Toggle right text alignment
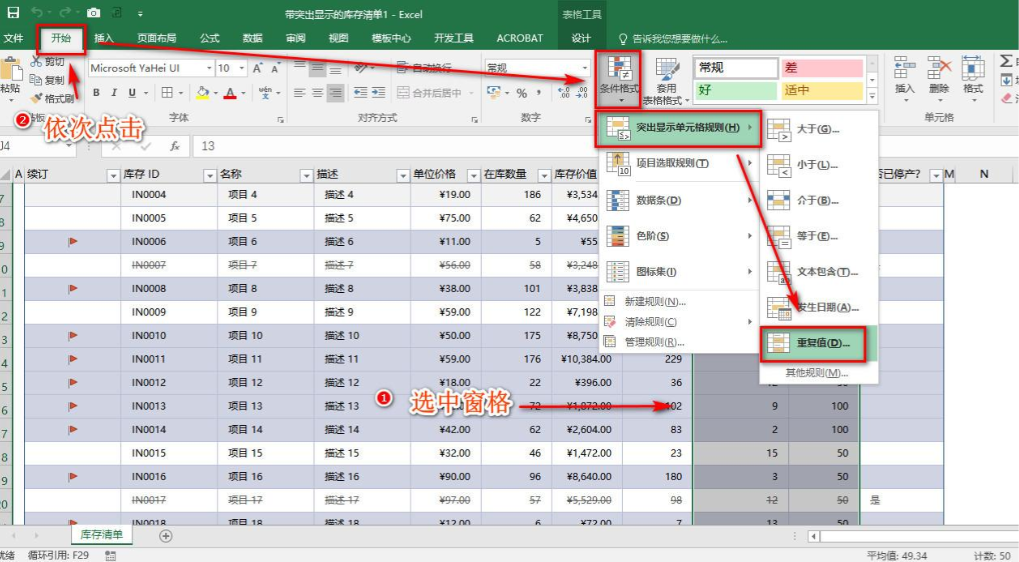1019x562 pixels. [335, 93]
